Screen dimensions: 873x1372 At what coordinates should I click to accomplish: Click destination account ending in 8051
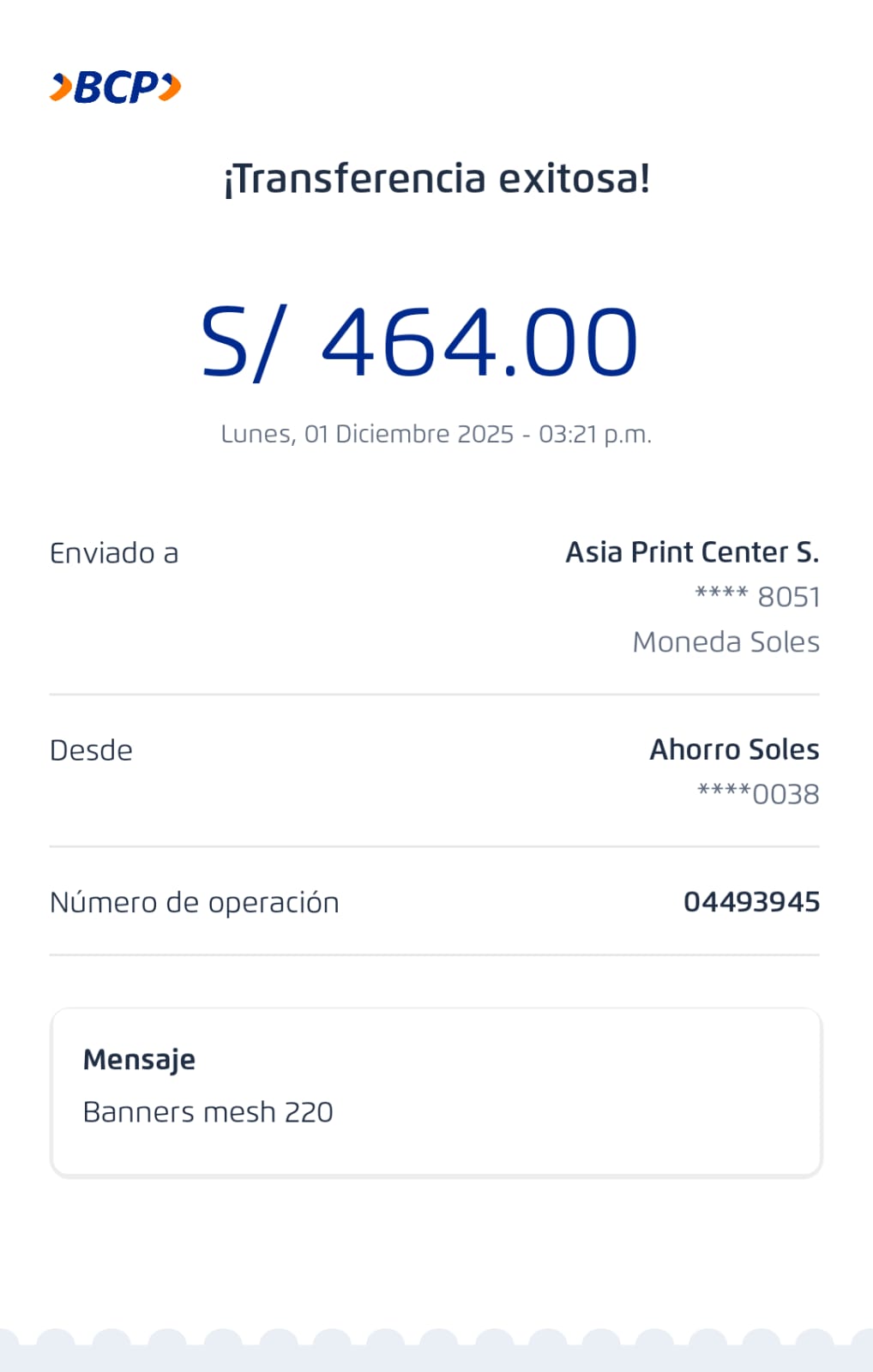(x=757, y=597)
